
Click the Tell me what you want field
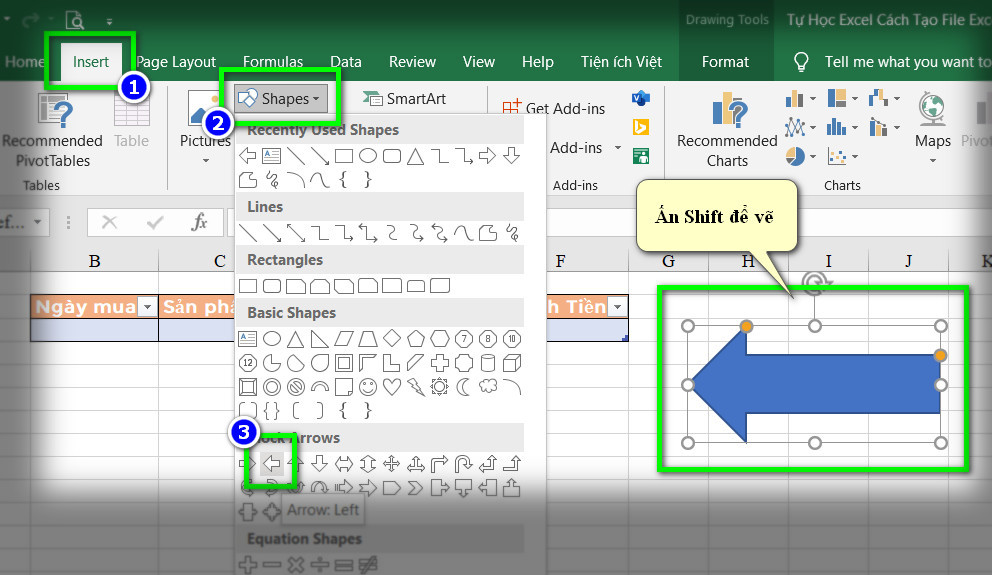point(891,62)
